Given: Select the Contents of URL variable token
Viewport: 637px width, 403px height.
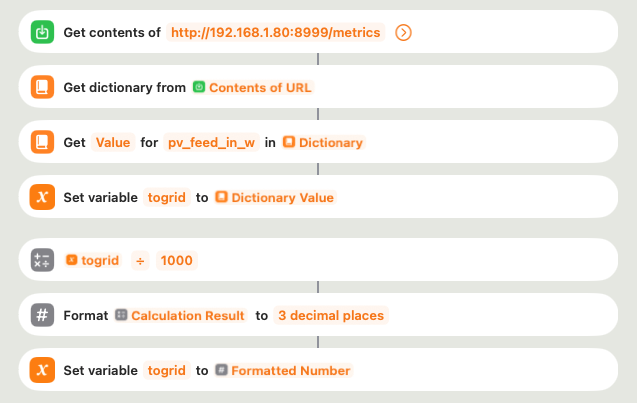Looking at the screenshot, I should click(252, 87).
